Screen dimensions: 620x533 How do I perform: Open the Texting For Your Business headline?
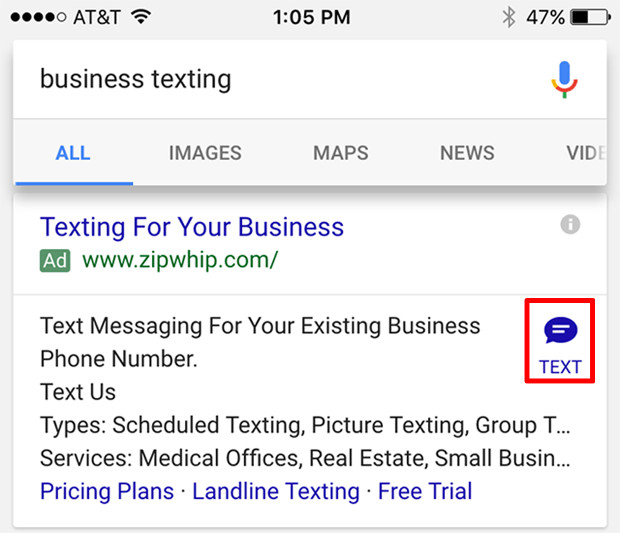(x=192, y=227)
